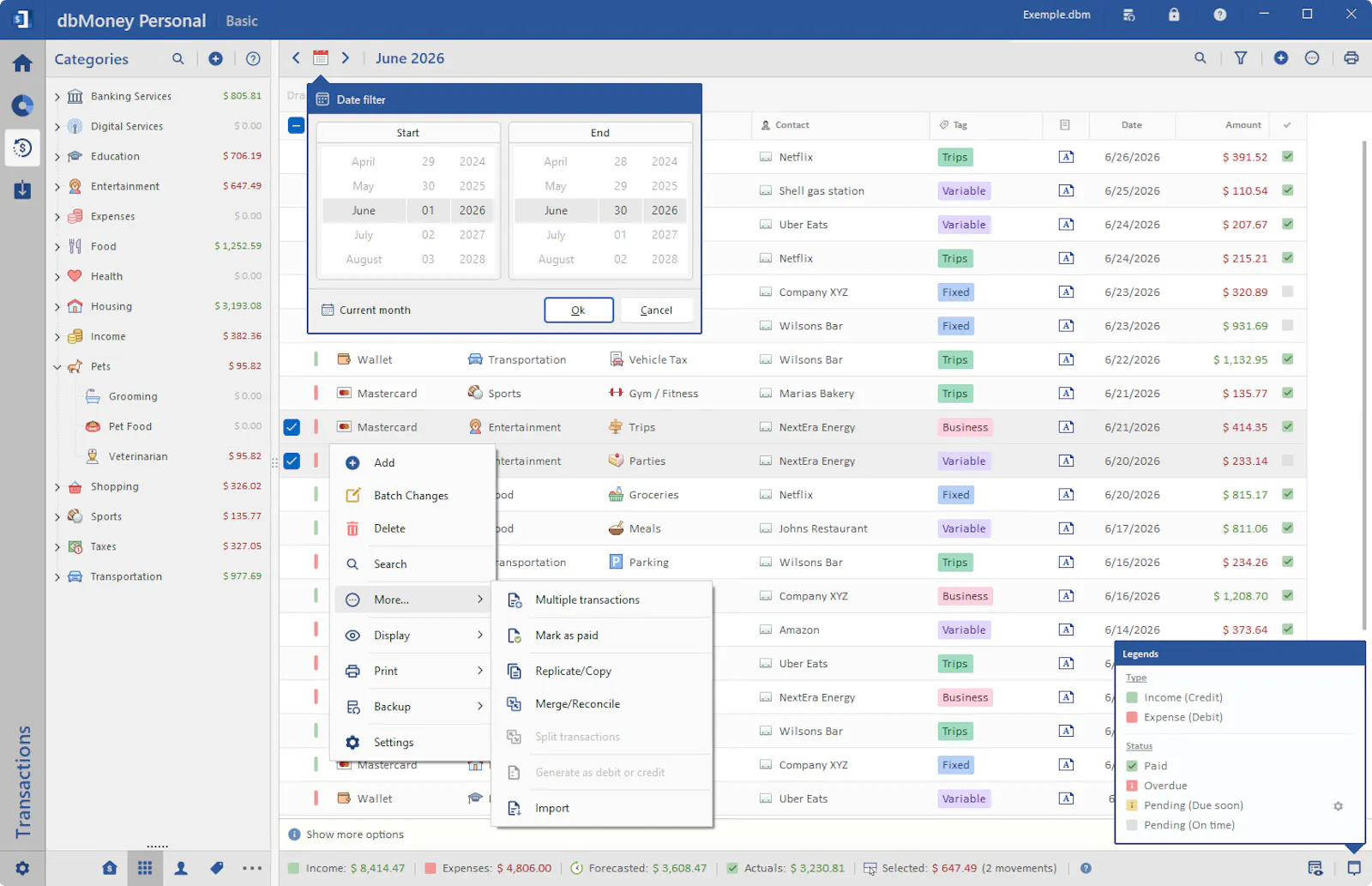
Task: Open contacts person icon in bottom bar
Action: coord(181,868)
